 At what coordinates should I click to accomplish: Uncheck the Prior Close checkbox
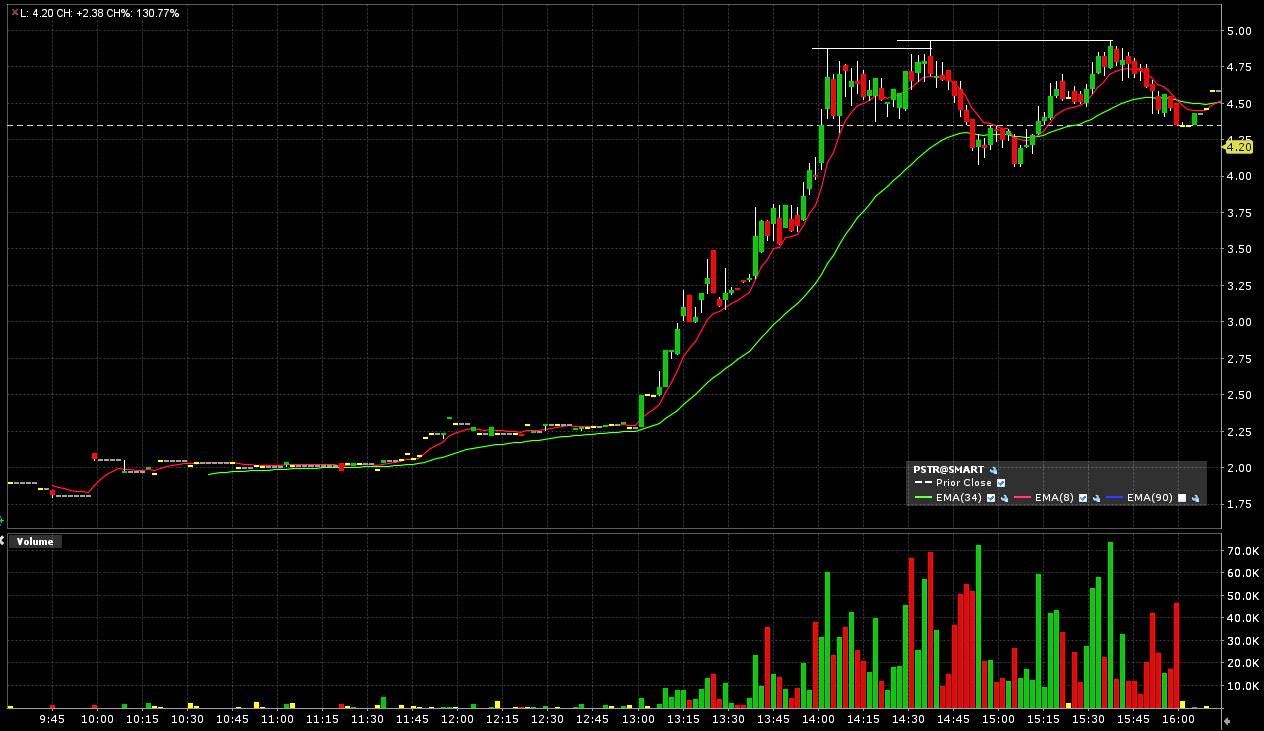[x=1001, y=483]
